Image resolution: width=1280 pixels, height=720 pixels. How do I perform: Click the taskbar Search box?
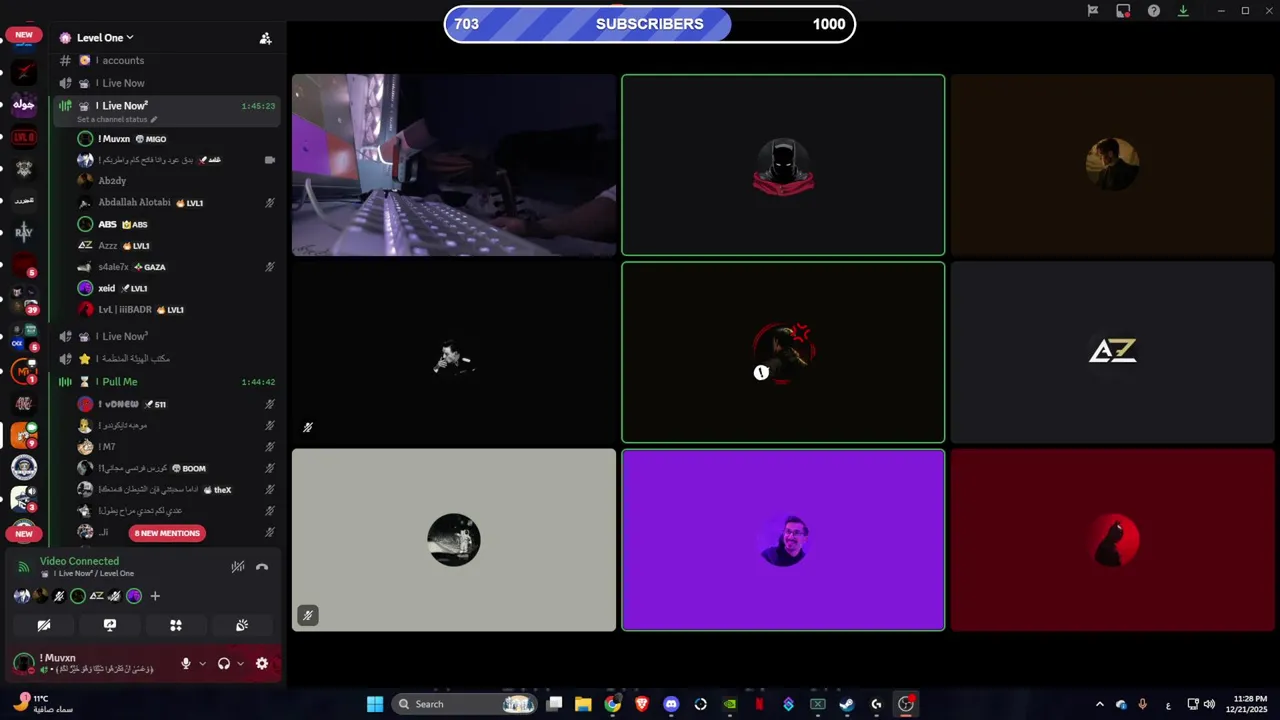coord(465,704)
